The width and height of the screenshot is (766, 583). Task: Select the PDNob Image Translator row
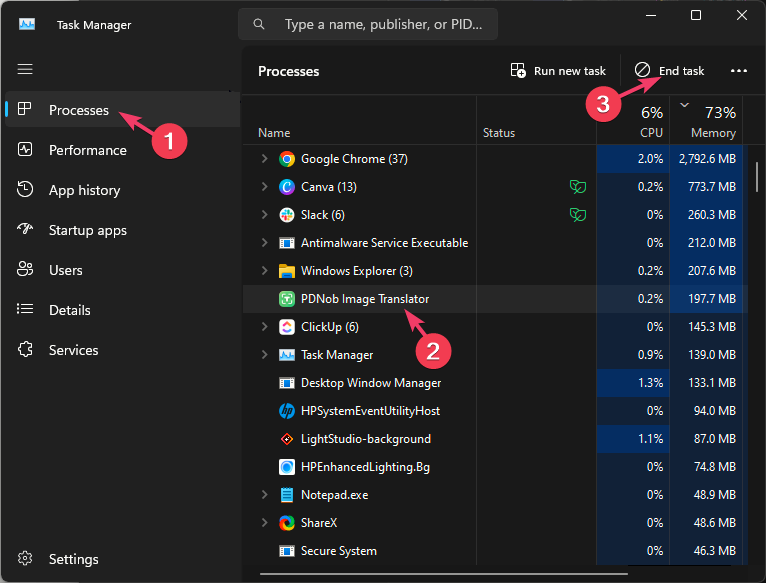(x=495, y=299)
